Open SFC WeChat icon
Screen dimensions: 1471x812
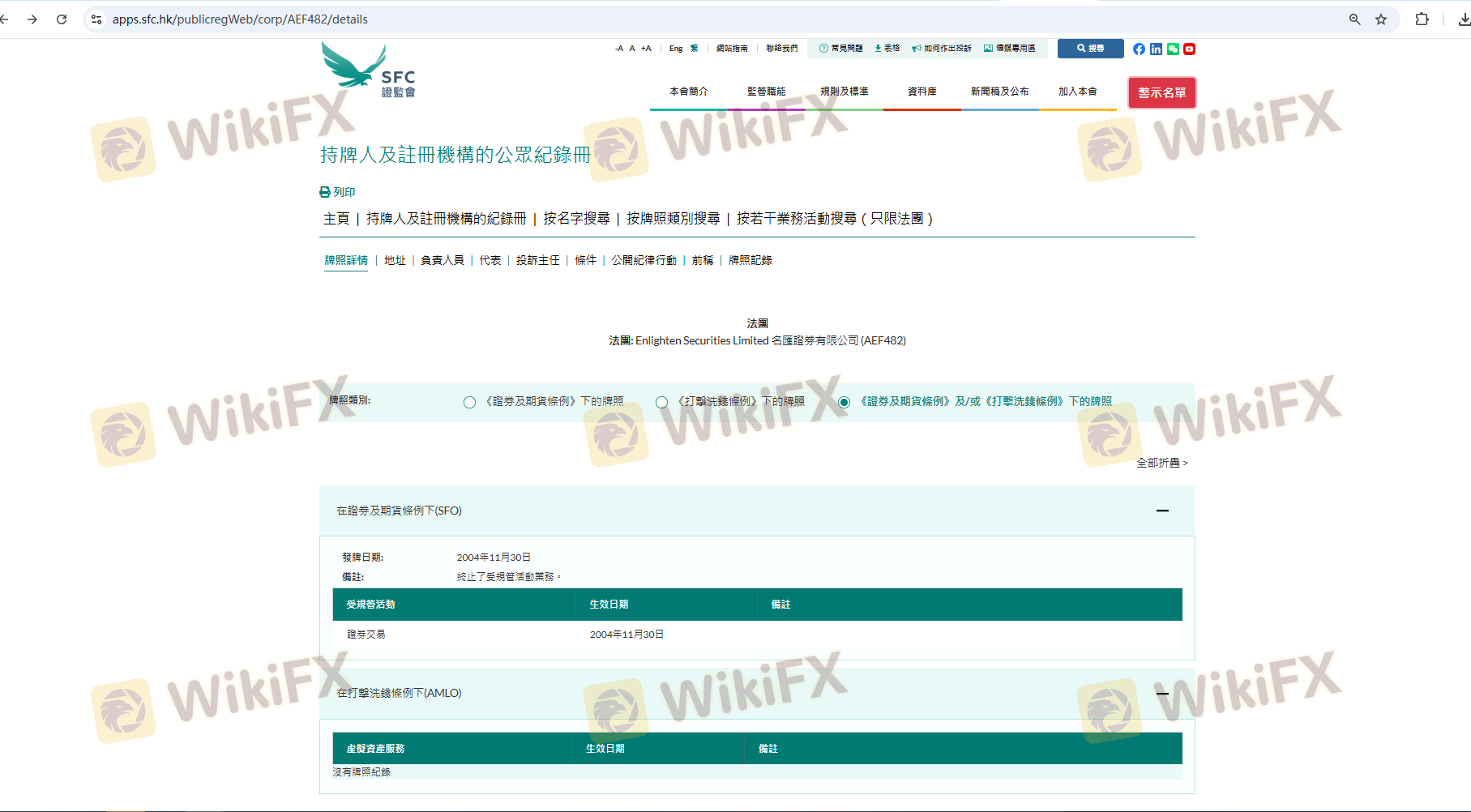[x=1173, y=49]
